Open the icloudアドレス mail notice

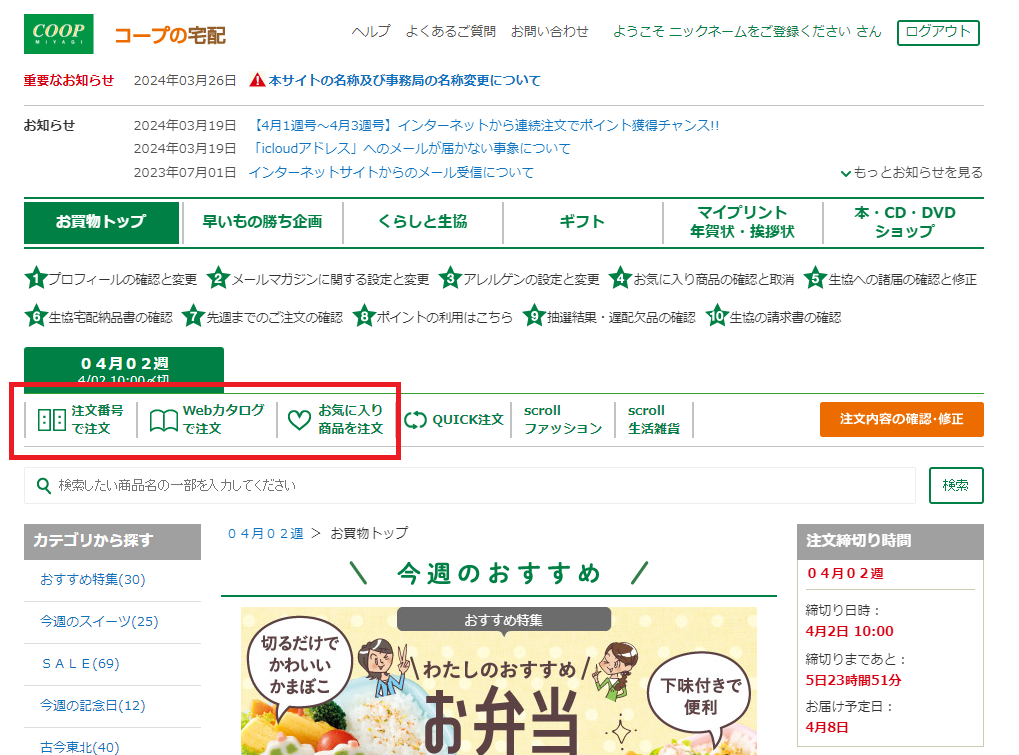coord(410,149)
